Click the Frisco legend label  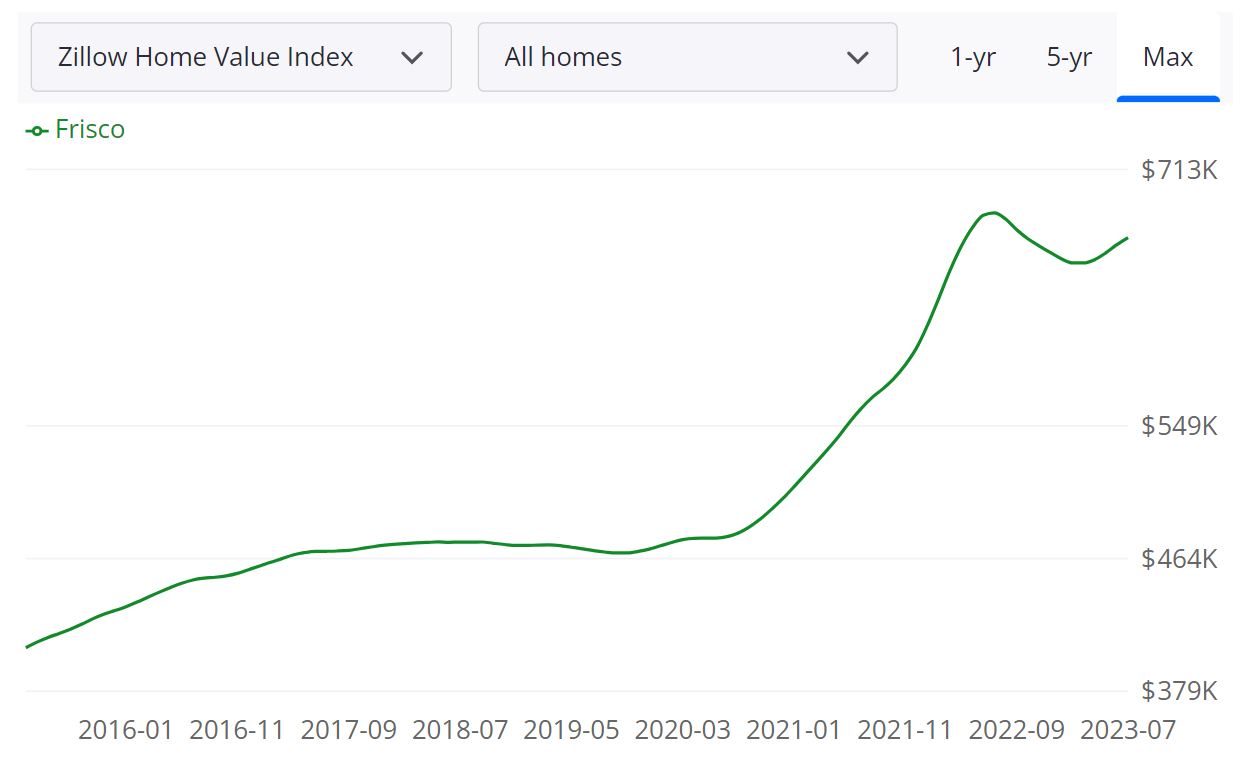click(90, 129)
